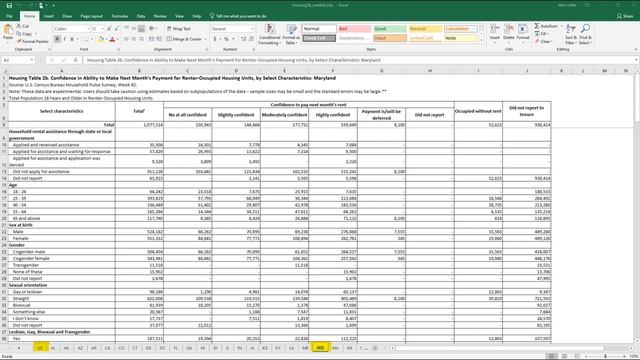Add a new sheet plus icon
Image resolution: width=640 pixels, height=360 pixels.
[375, 348]
